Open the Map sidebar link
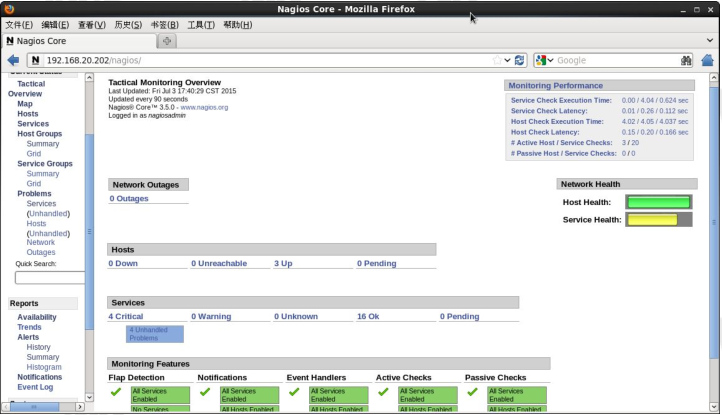This screenshot has width=722, height=415. click(25, 104)
